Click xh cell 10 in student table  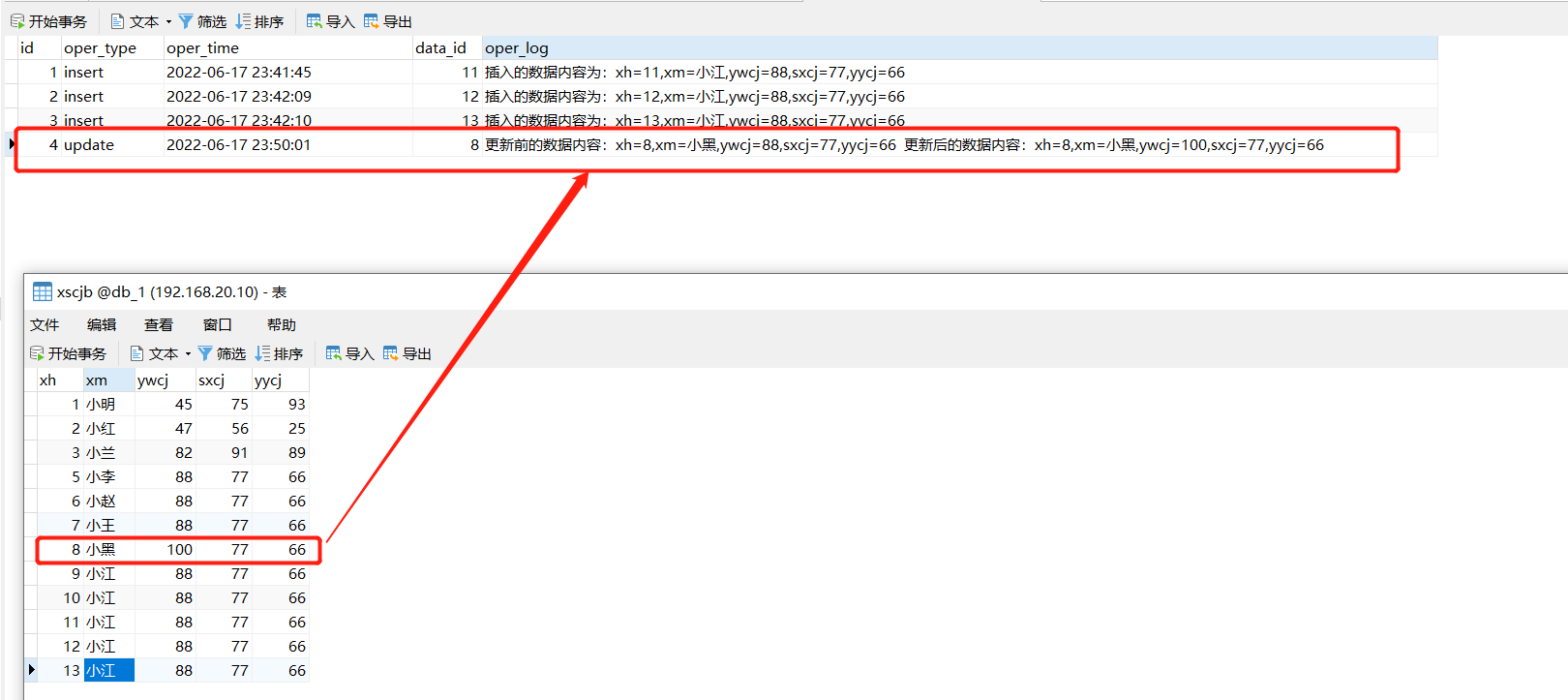[60, 598]
